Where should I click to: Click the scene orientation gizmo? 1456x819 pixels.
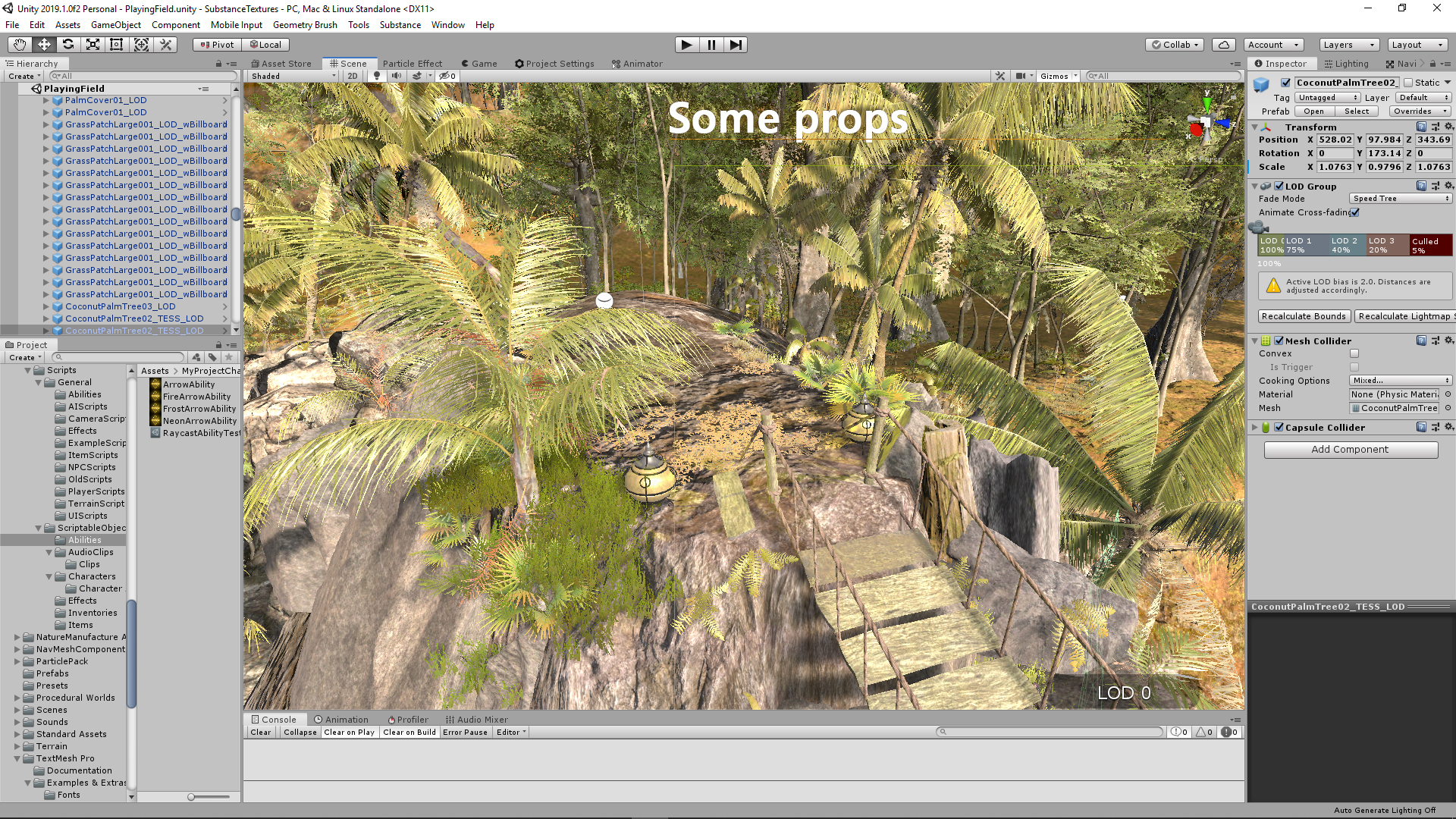[x=1207, y=123]
